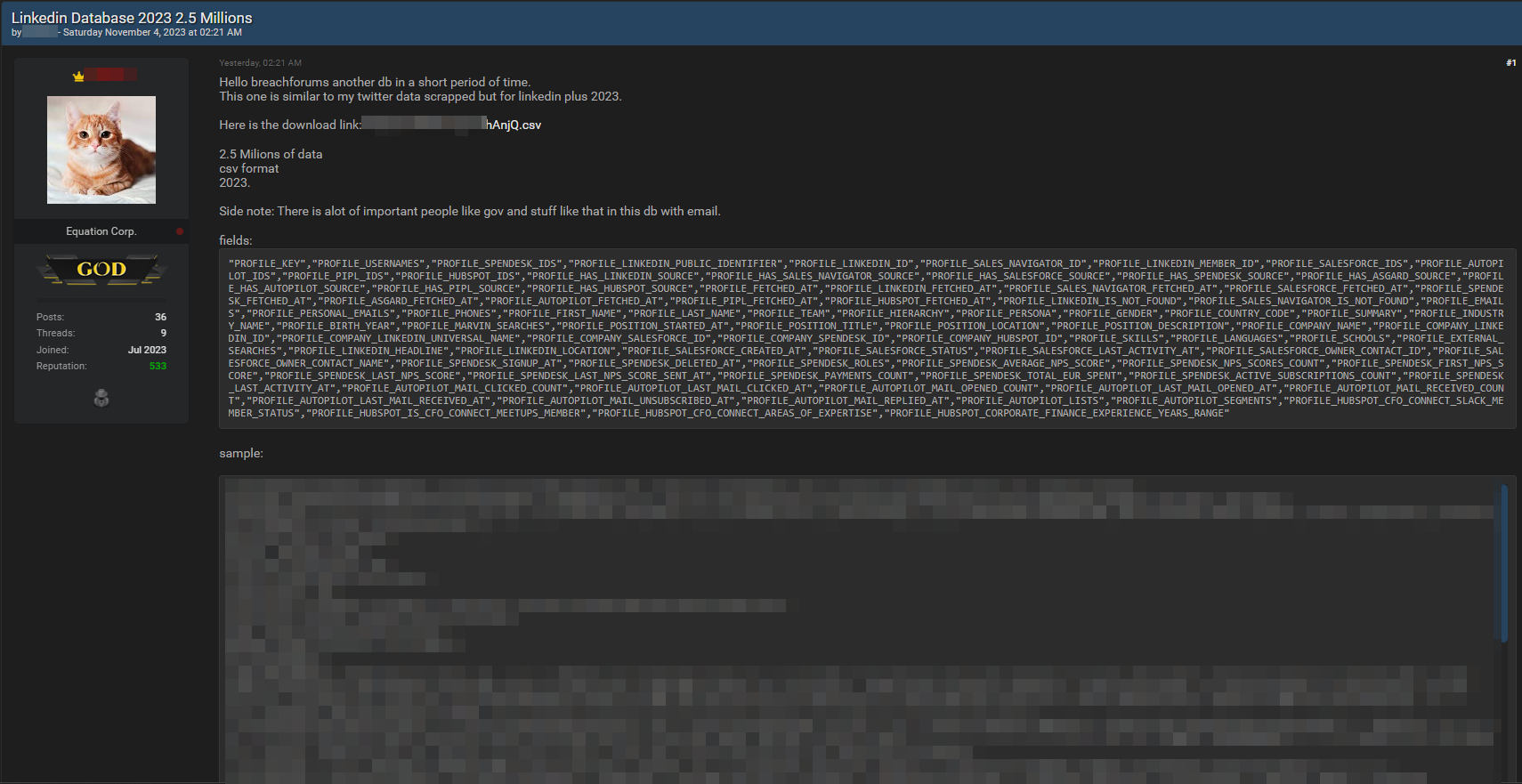Open the #1 post permalink
1522x784 pixels.
pyautogui.click(x=1510, y=63)
